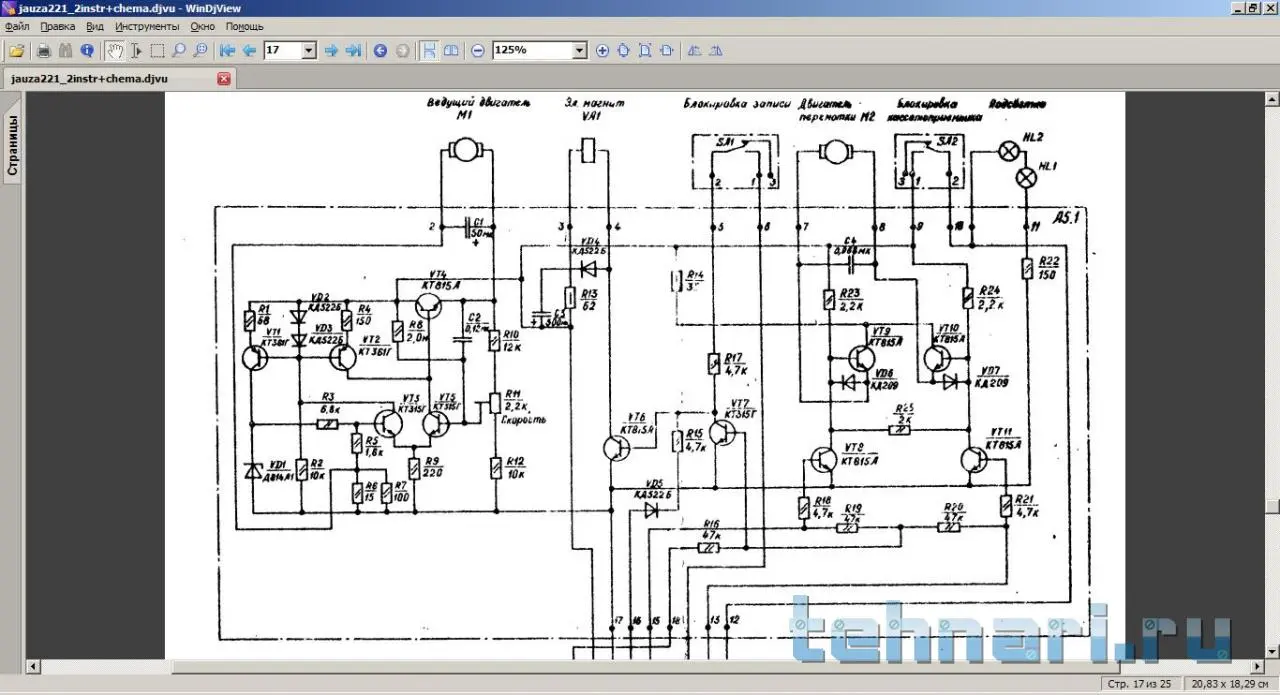Open Find using the binoculars icon

pyautogui.click(x=65, y=50)
